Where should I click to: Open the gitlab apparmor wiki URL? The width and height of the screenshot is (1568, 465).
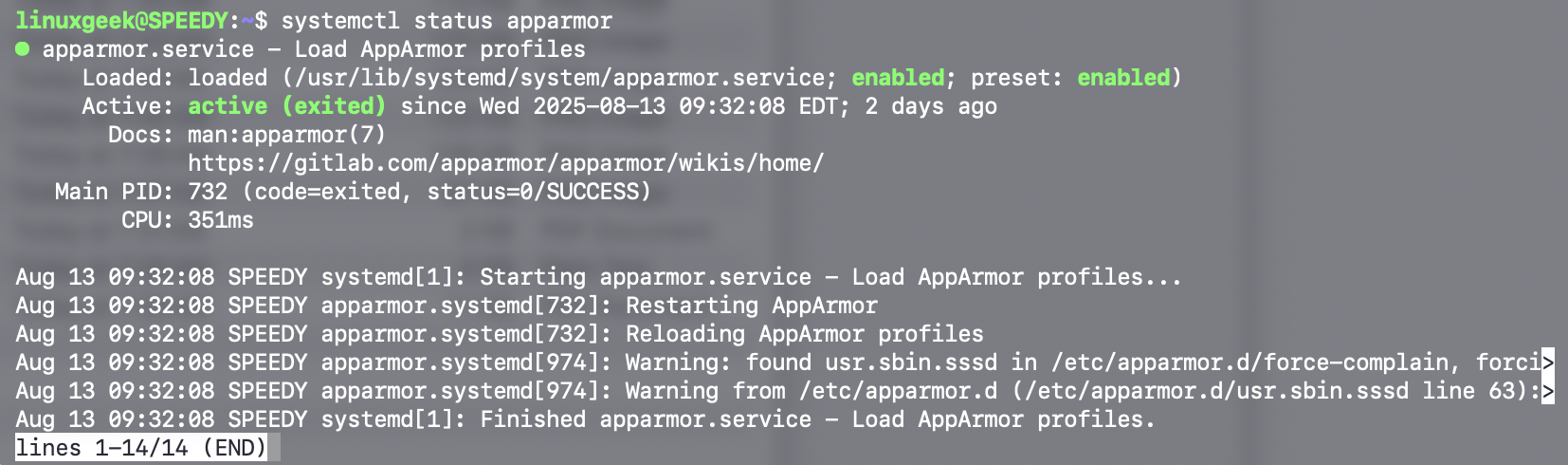coord(505,163)
